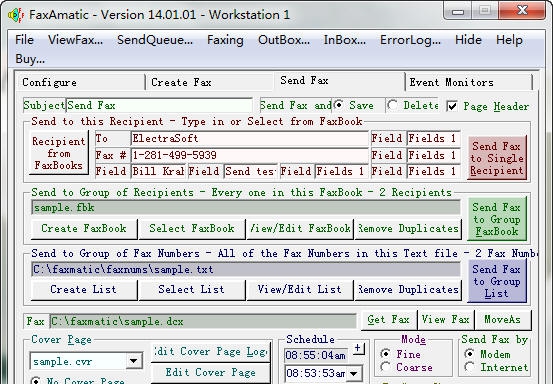Click the To field containing ElectraSoft
The image size is (553, 384).
(250, 138)
